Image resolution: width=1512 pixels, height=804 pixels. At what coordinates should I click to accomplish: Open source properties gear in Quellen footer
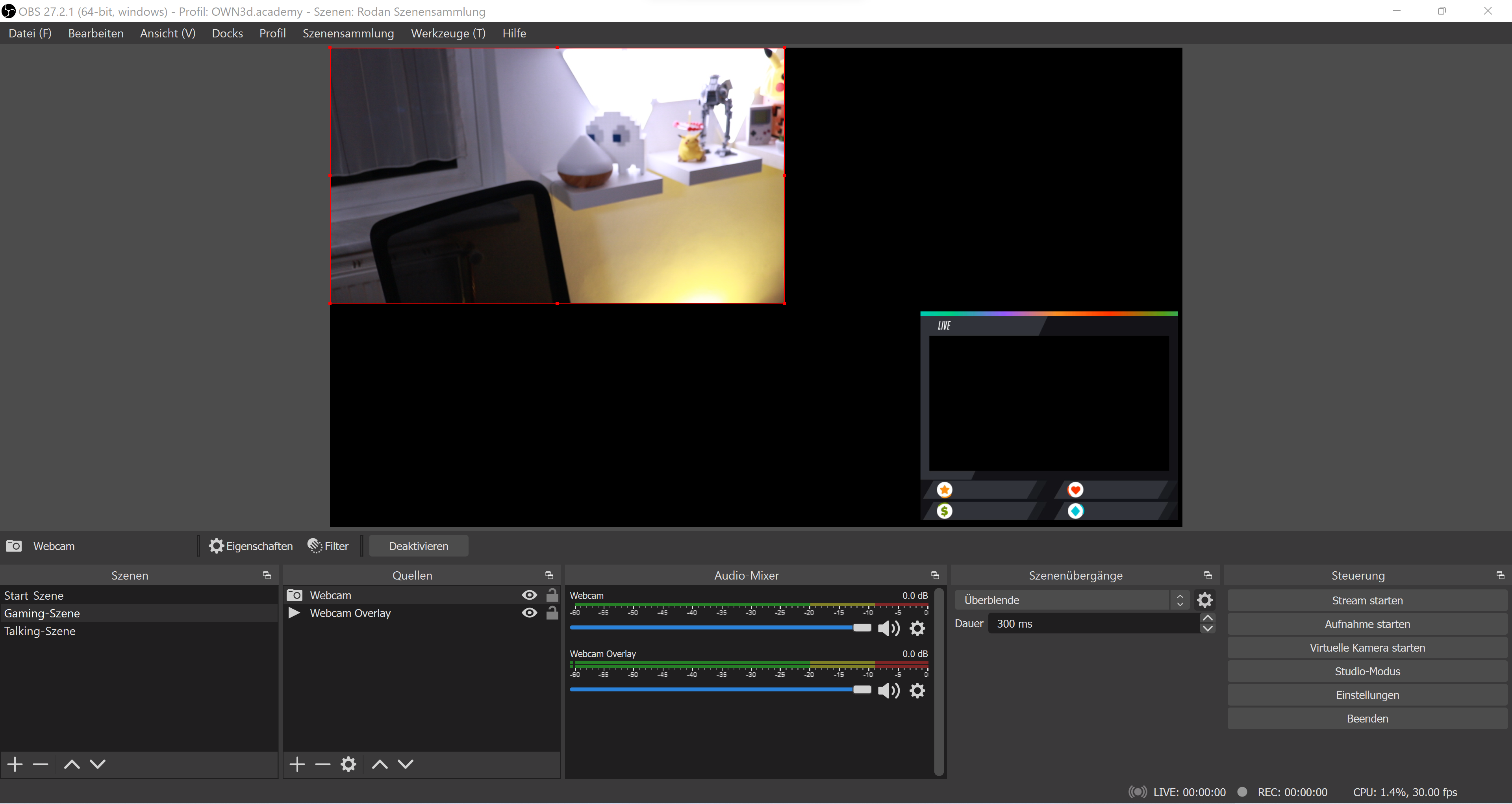[x=348, y=764]
